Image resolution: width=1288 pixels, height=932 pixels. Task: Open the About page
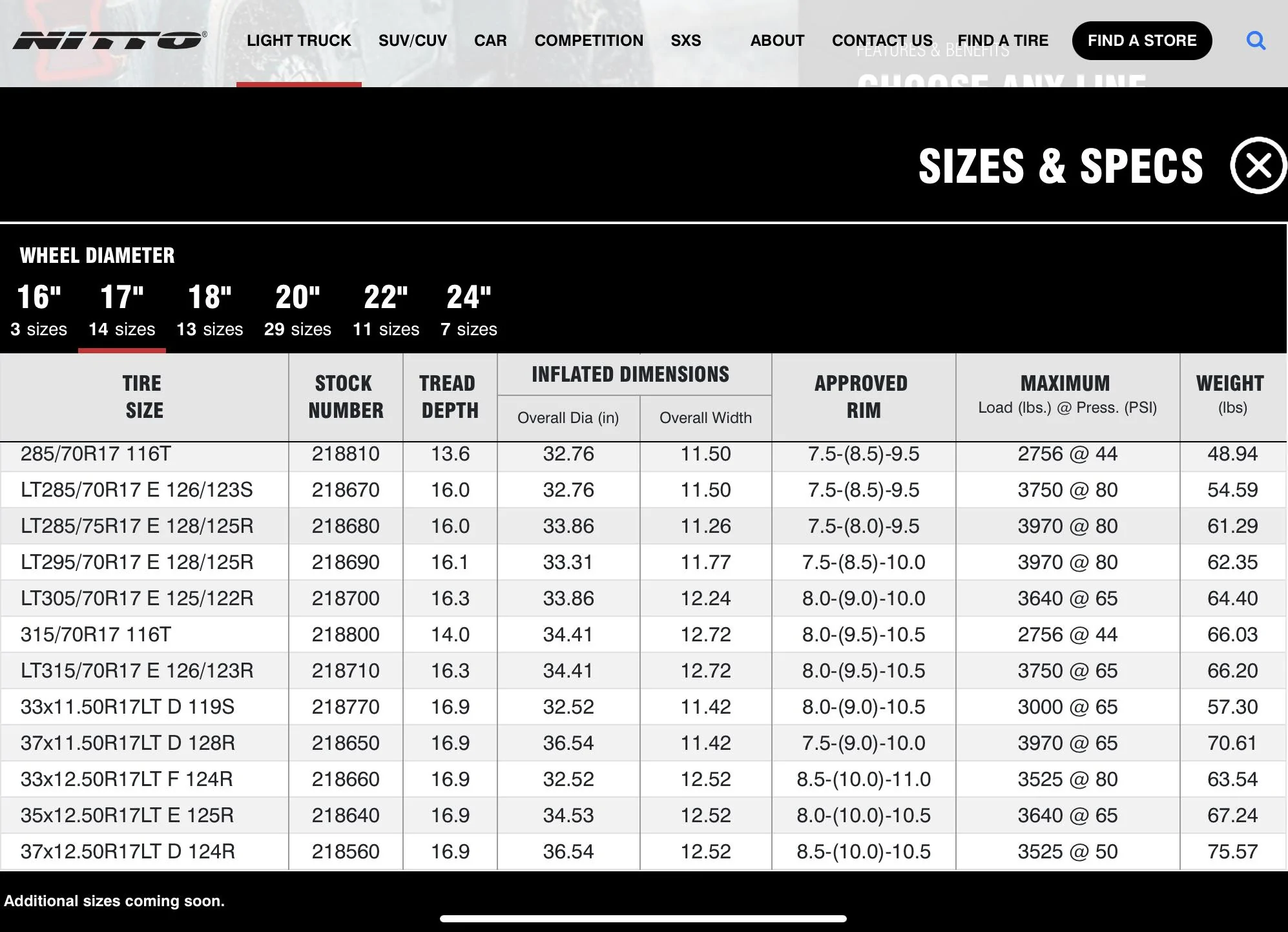(777, 41)
